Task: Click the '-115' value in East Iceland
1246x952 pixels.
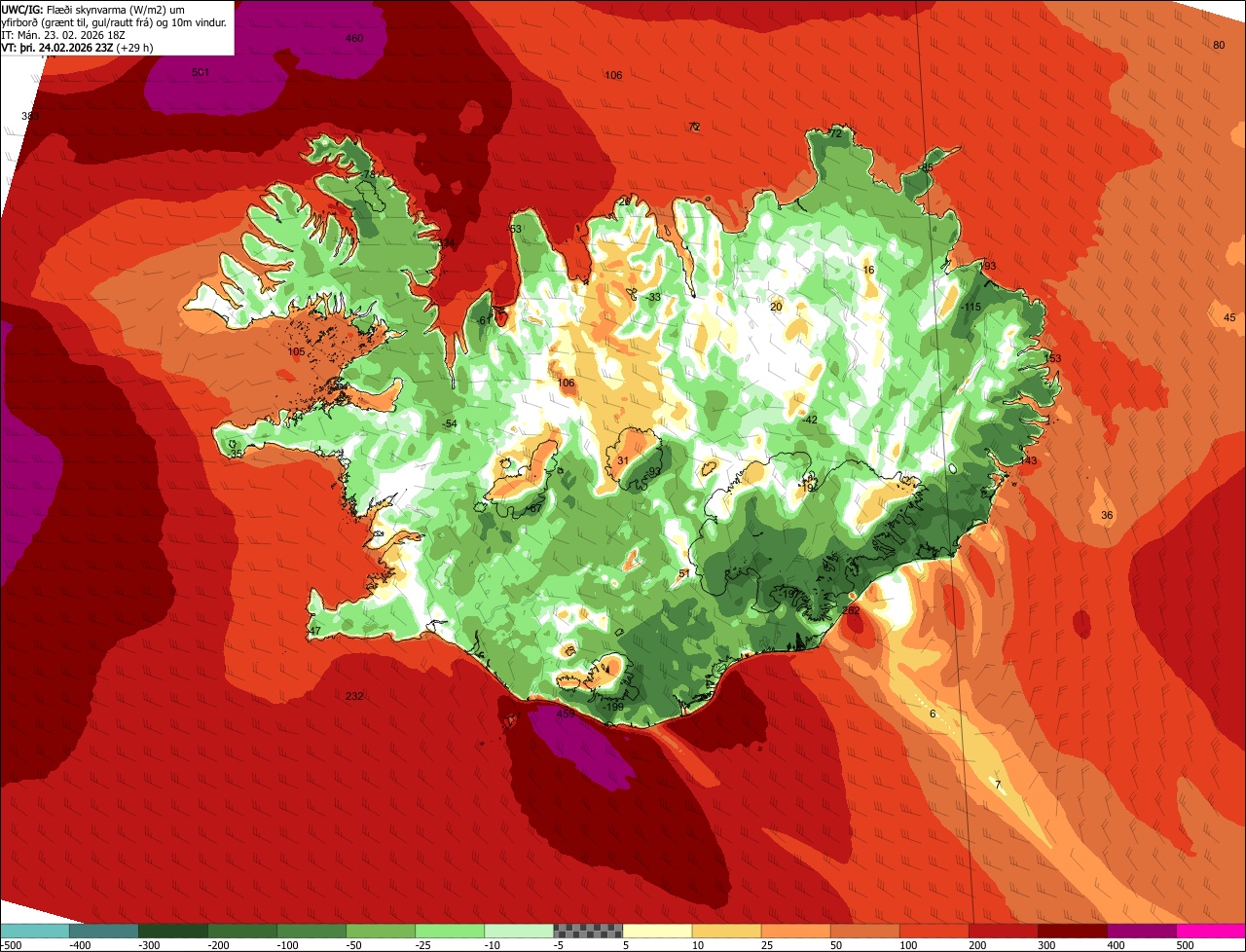Action: [971, 307]
